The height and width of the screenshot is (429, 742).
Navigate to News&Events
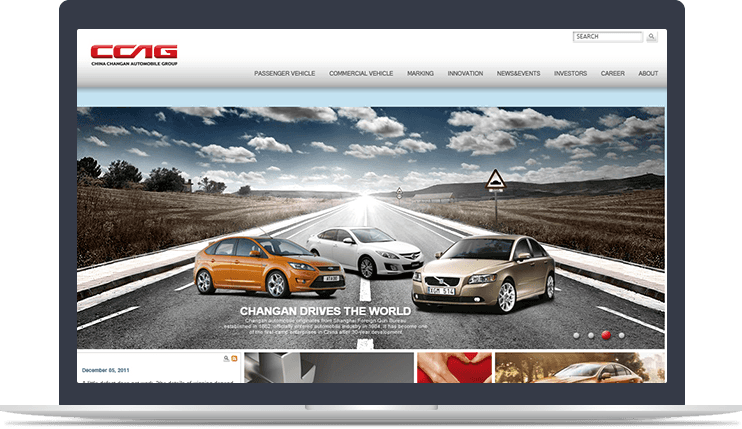coord(518,74)
